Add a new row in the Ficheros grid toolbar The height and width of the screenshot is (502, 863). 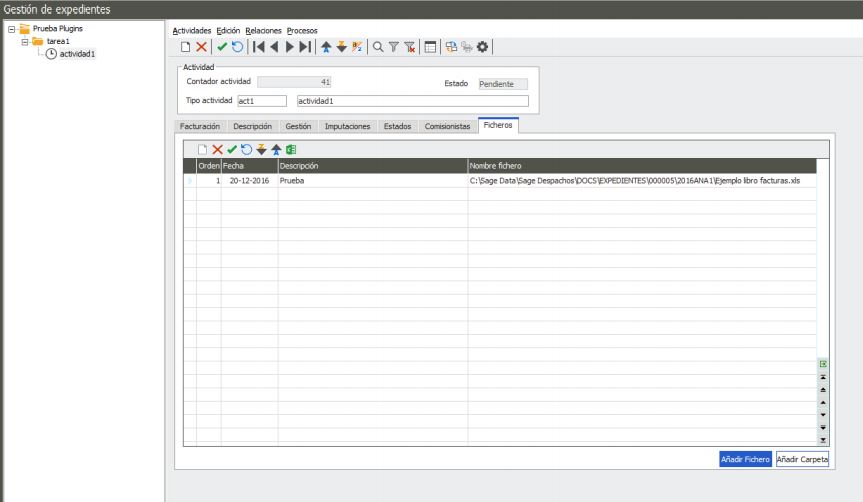pos(203,150)
